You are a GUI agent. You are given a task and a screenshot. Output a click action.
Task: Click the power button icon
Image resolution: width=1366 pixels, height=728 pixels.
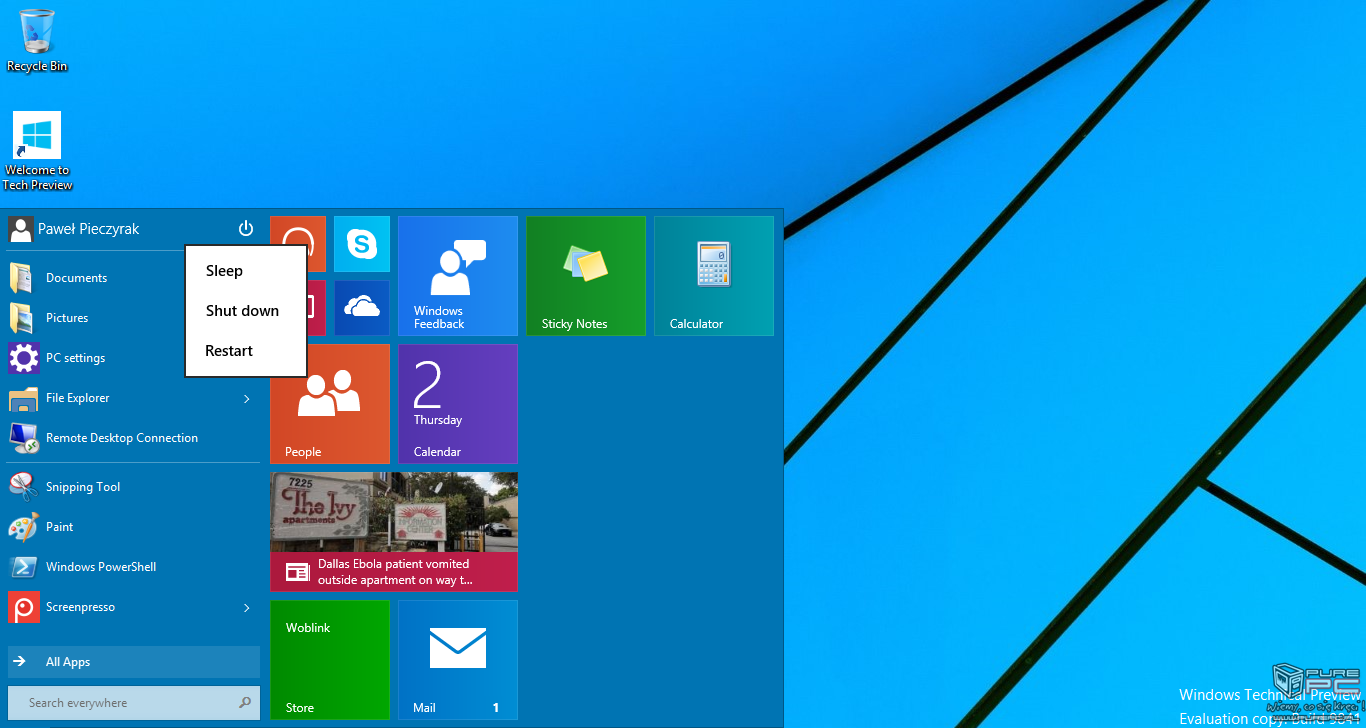[x=246, y=229]
